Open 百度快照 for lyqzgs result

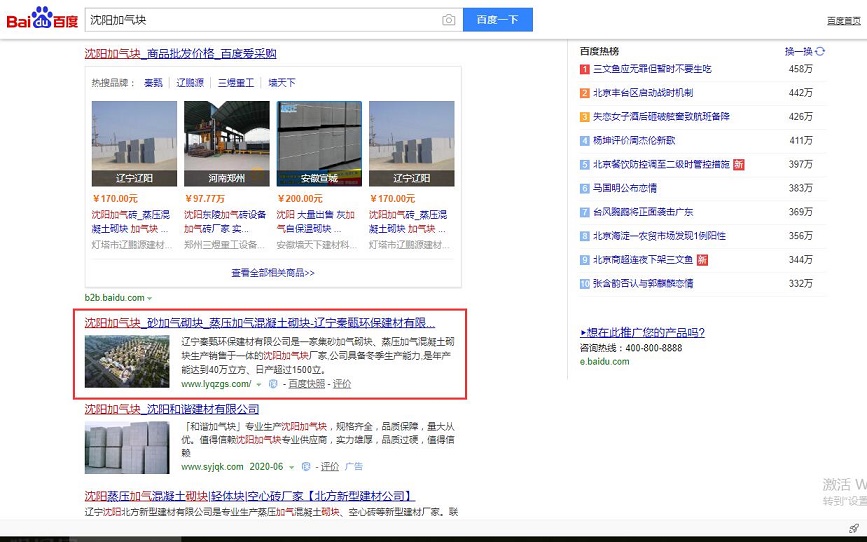(x=306, y=384)
